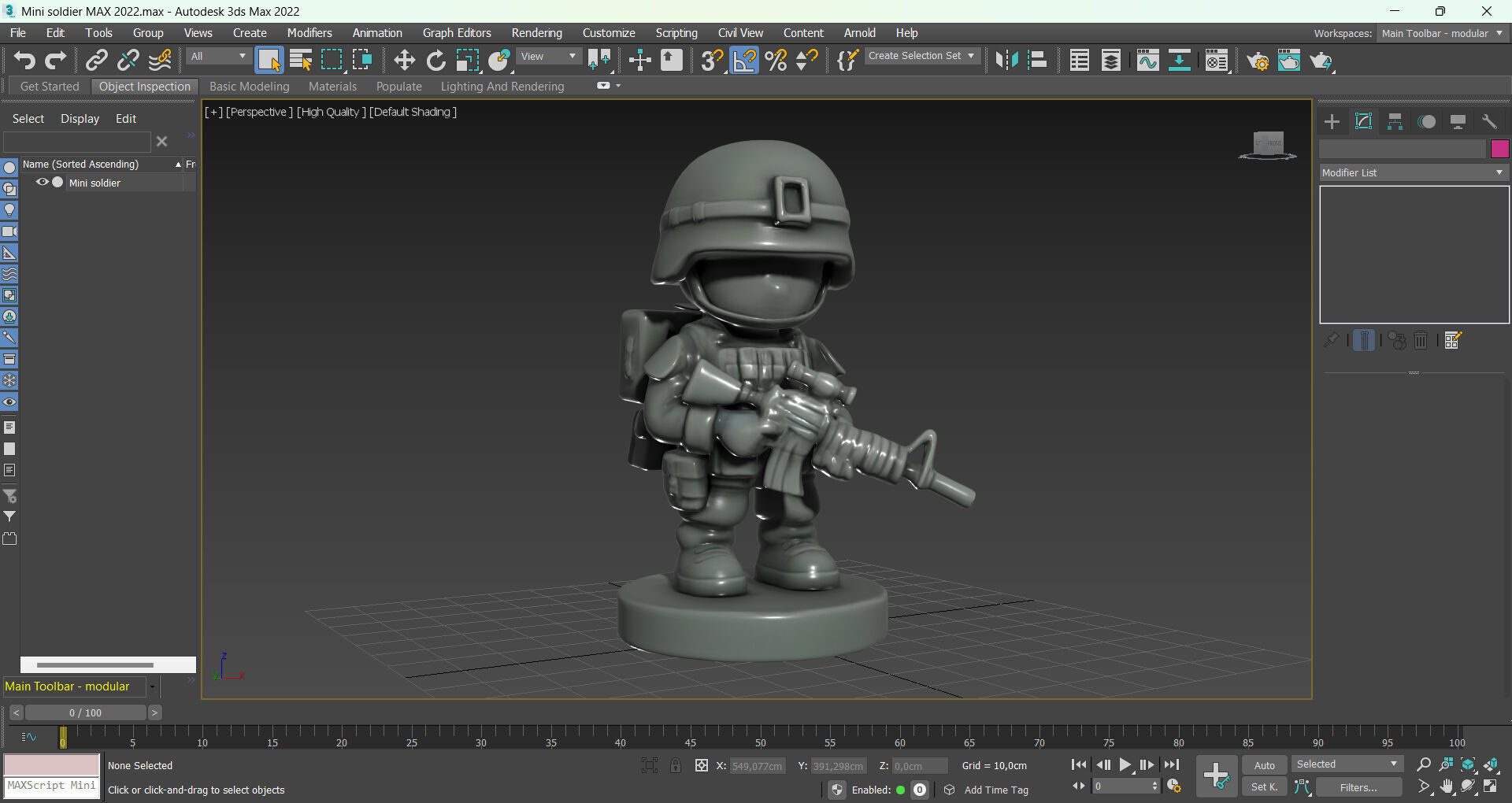
Task: Open the Scripting menu
Action: [676, 33]
